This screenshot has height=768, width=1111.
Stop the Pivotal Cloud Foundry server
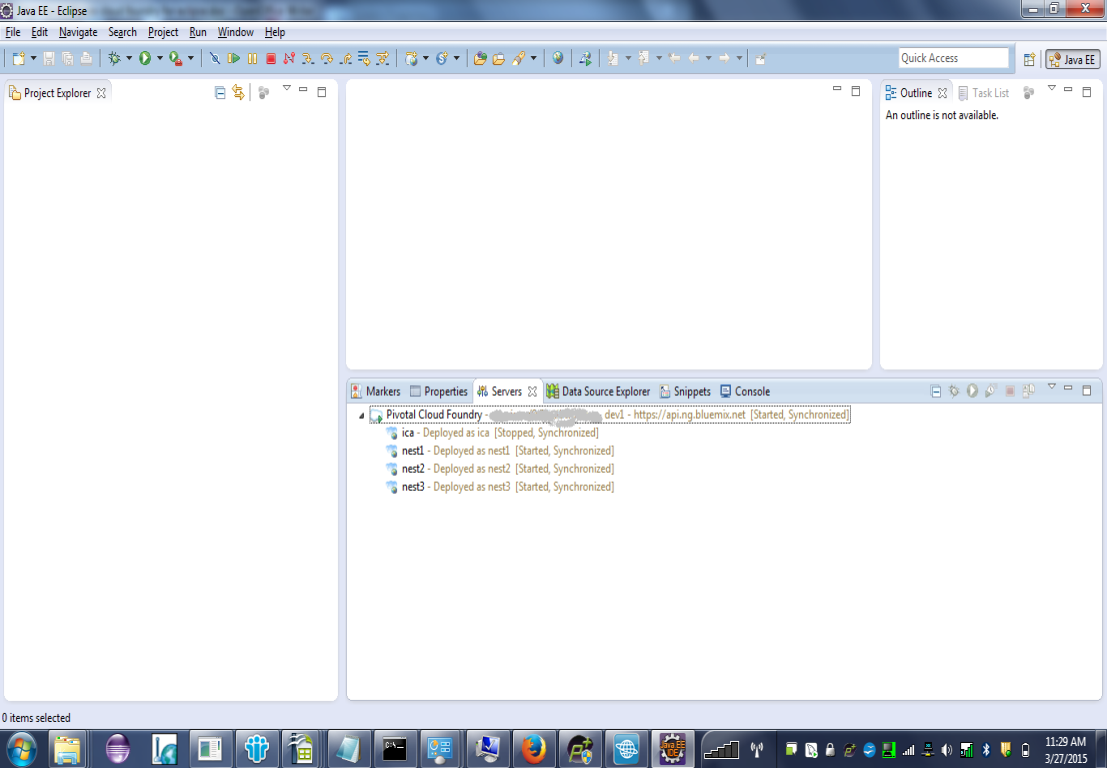click(1008, 391)
